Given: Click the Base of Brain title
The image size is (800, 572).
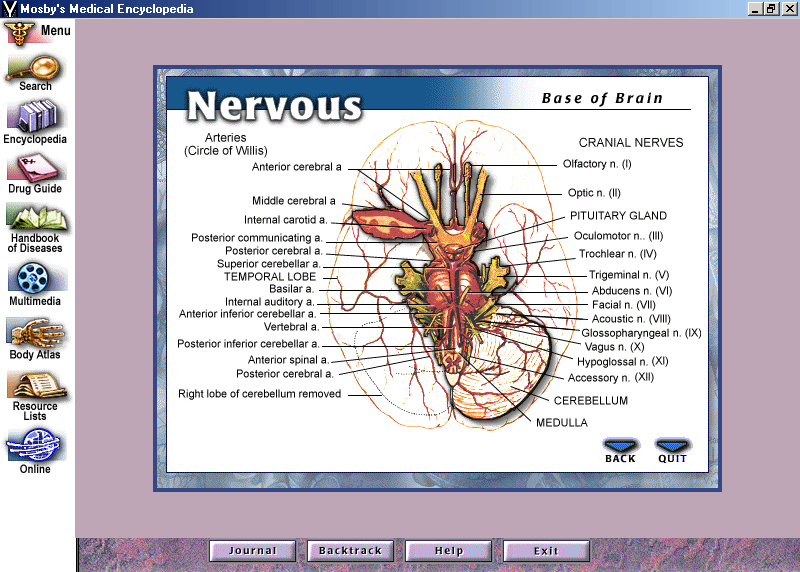Looking at the screenshot, I should click(602, 98).
